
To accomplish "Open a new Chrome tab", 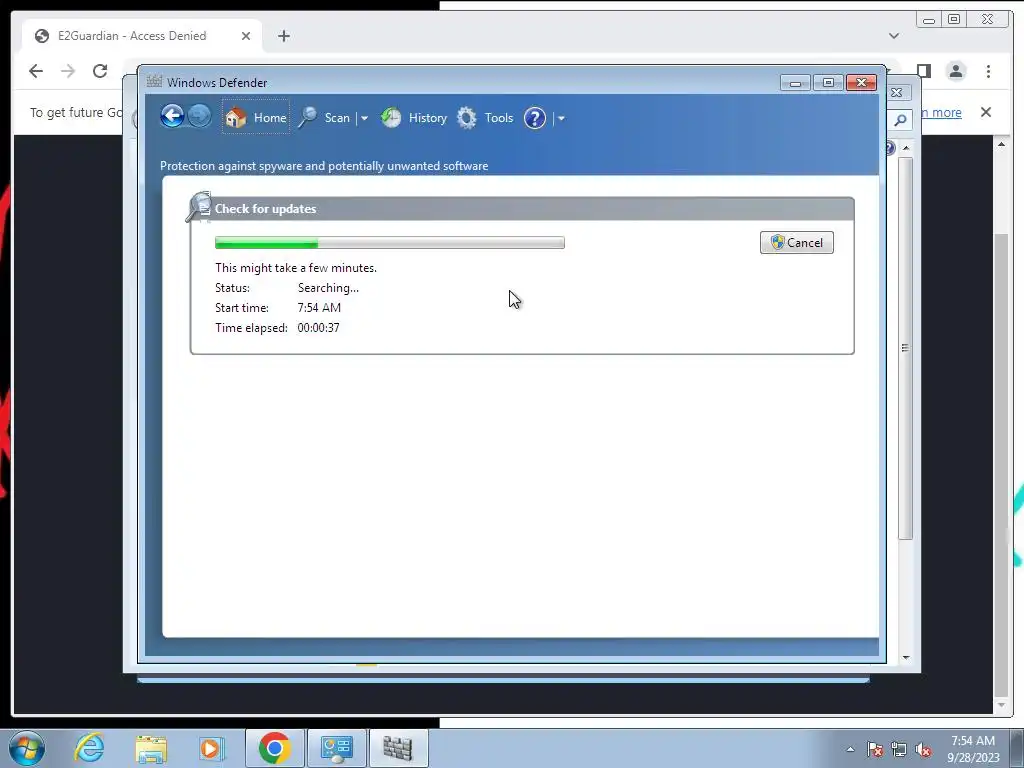I will (283, 36).
